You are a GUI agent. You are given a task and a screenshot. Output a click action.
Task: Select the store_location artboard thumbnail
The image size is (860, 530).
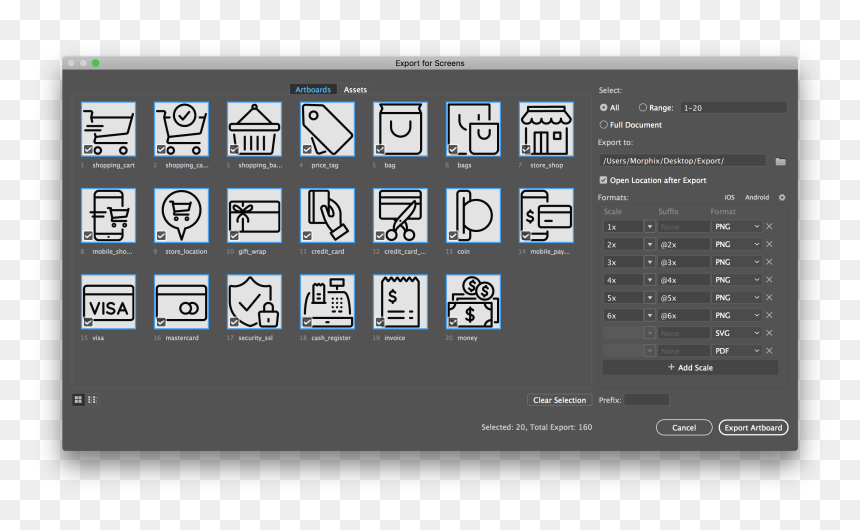(182, 216)
